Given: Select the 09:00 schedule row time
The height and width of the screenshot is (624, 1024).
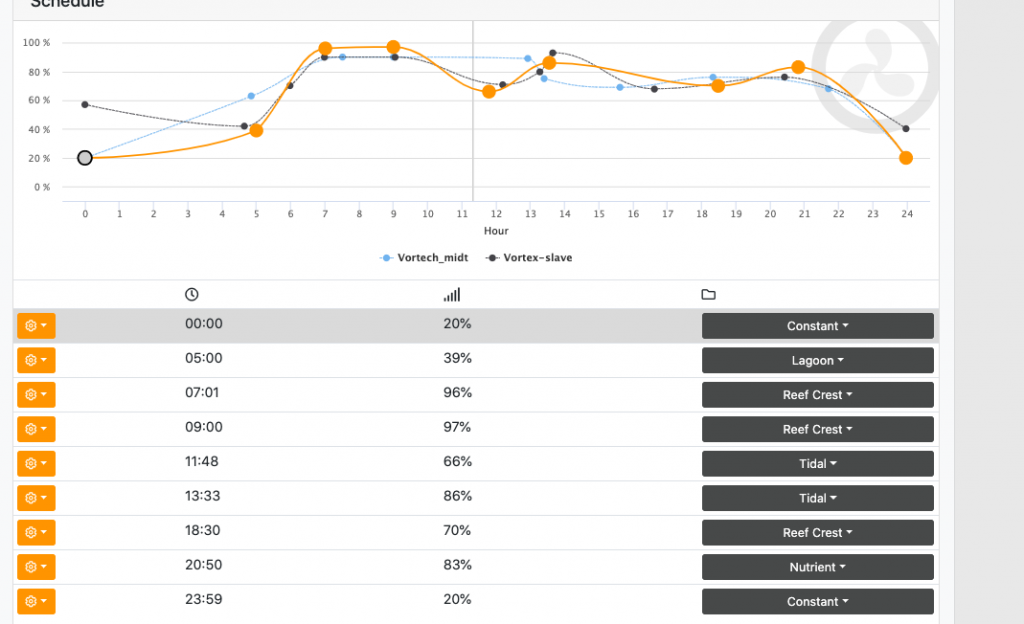Looking at the screenshot, I should (x=204, y=429).
